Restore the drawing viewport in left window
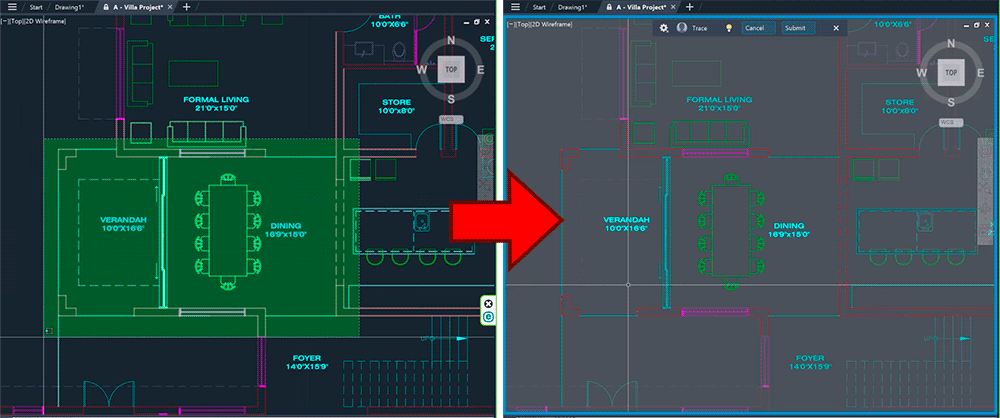 tap(477, 22)
